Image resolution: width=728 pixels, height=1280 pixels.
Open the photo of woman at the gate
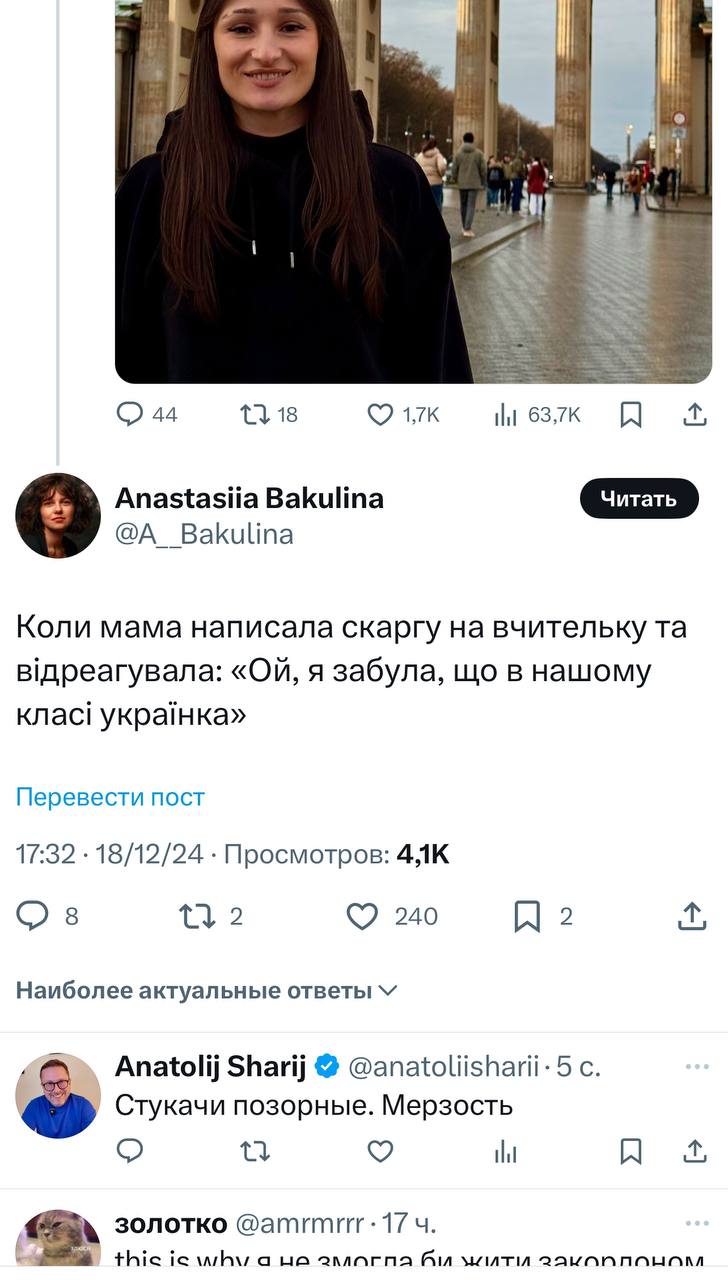(x=413, y=190)
